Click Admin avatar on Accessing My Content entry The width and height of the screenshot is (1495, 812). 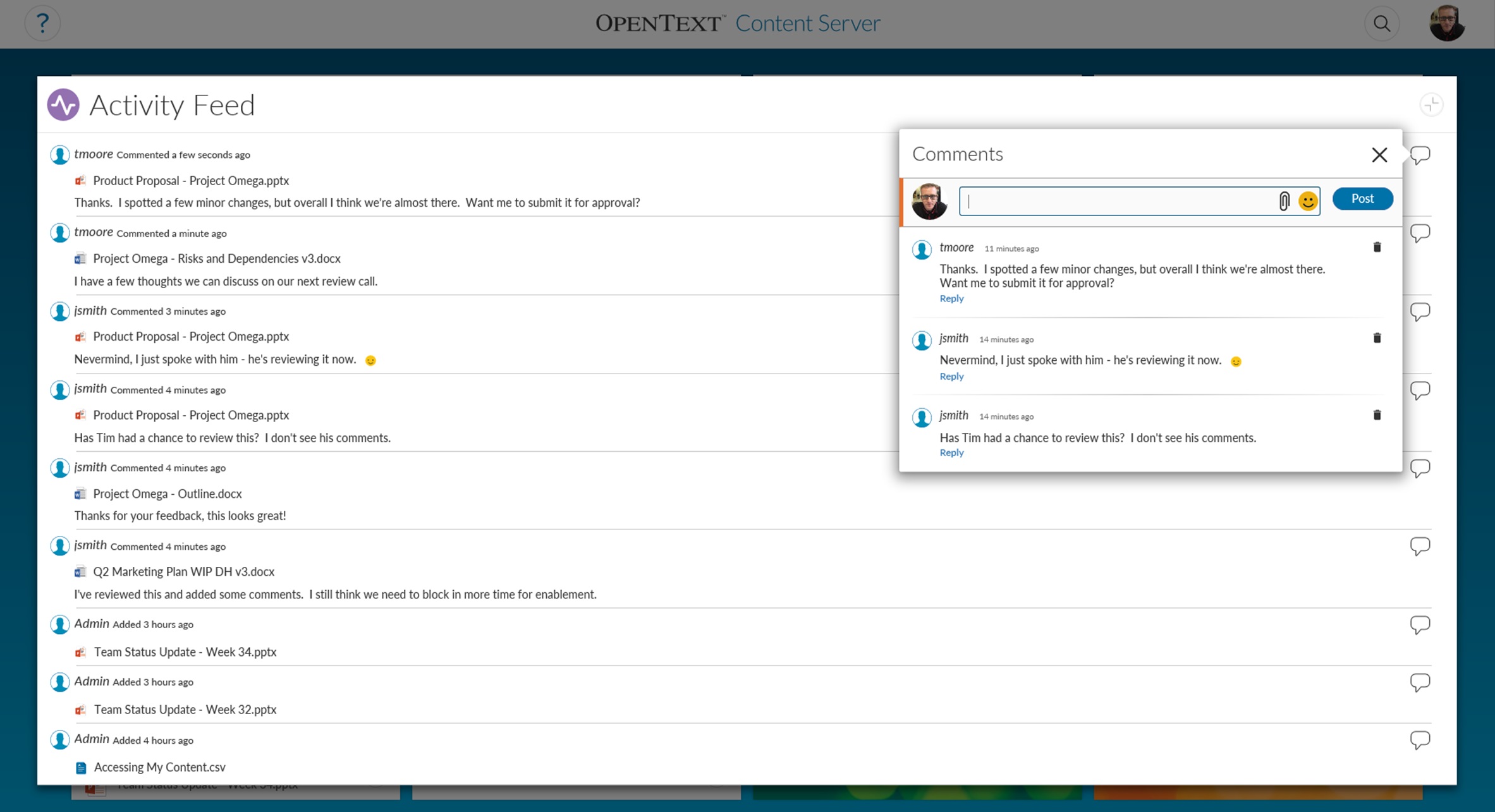click(59, 740)
